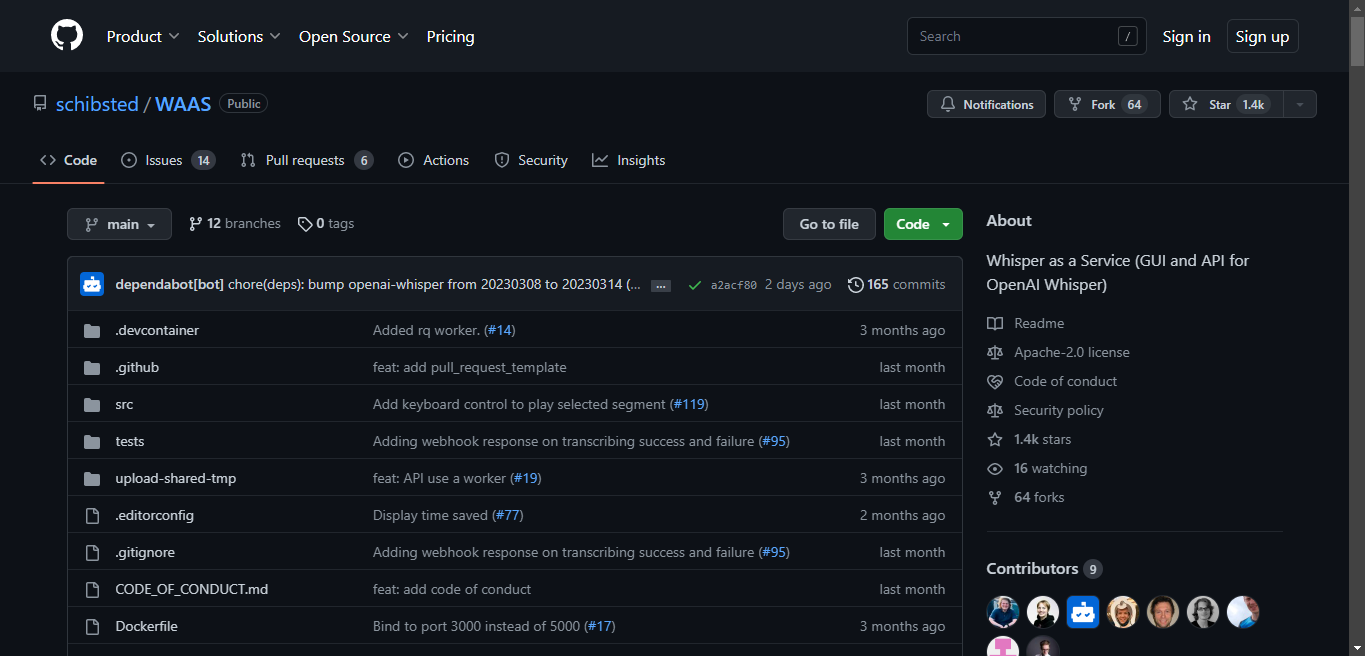Image resolution: width=1365 pixels, height=656 pixels.
Task: Go to the Pricing page
Action: 450,36
